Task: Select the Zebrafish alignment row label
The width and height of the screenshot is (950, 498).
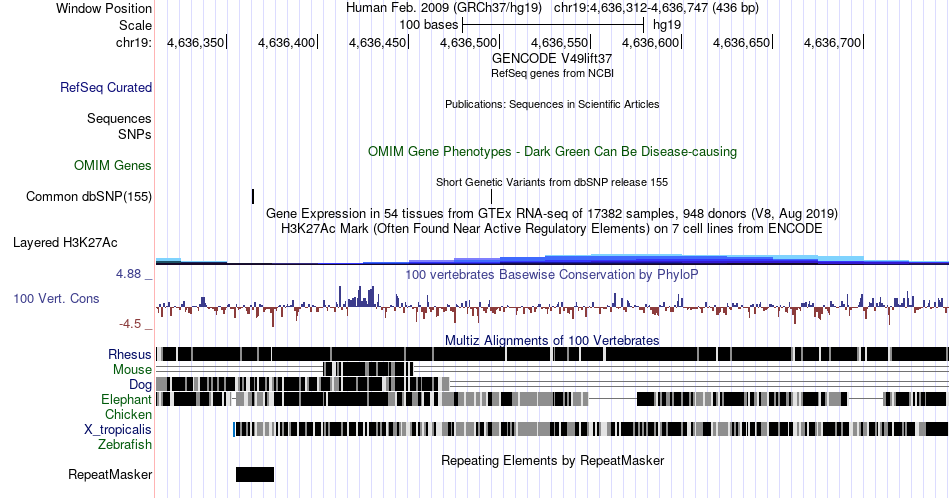Action: click(125, 444)
